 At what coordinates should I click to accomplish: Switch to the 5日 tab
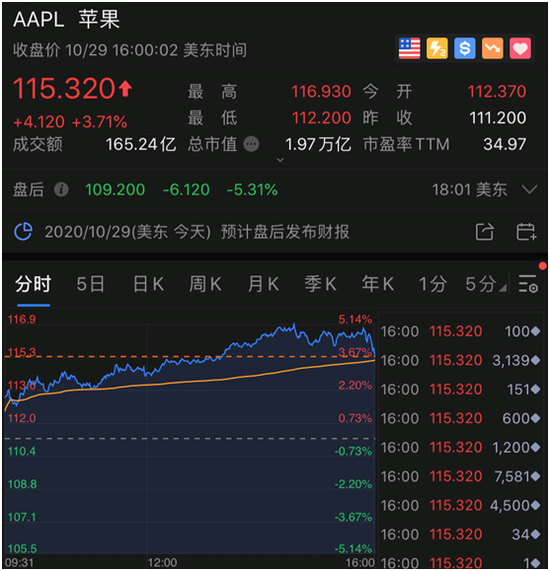(90, 284)
